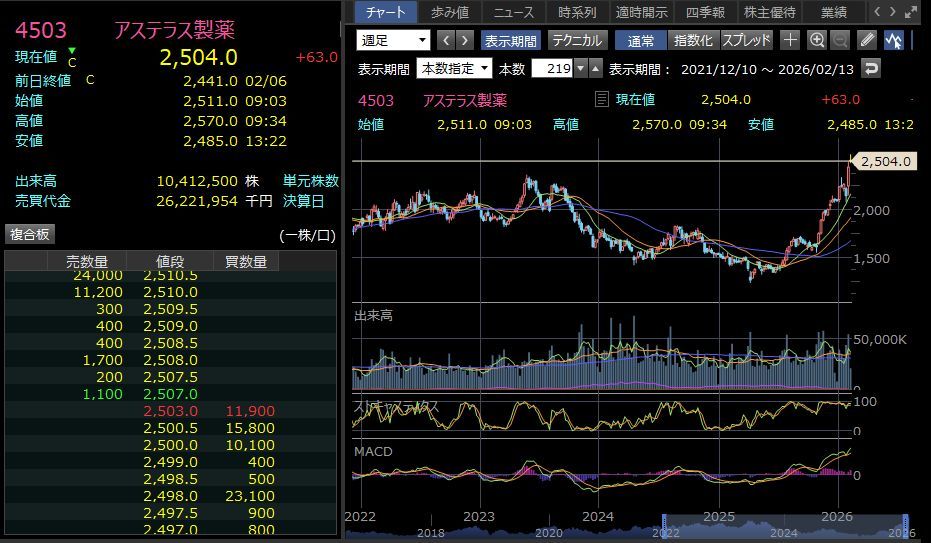The height and width of the screenshot is (543, 931).
Task: Click the ストキャスティクス panel label
Action: point(396,407)
